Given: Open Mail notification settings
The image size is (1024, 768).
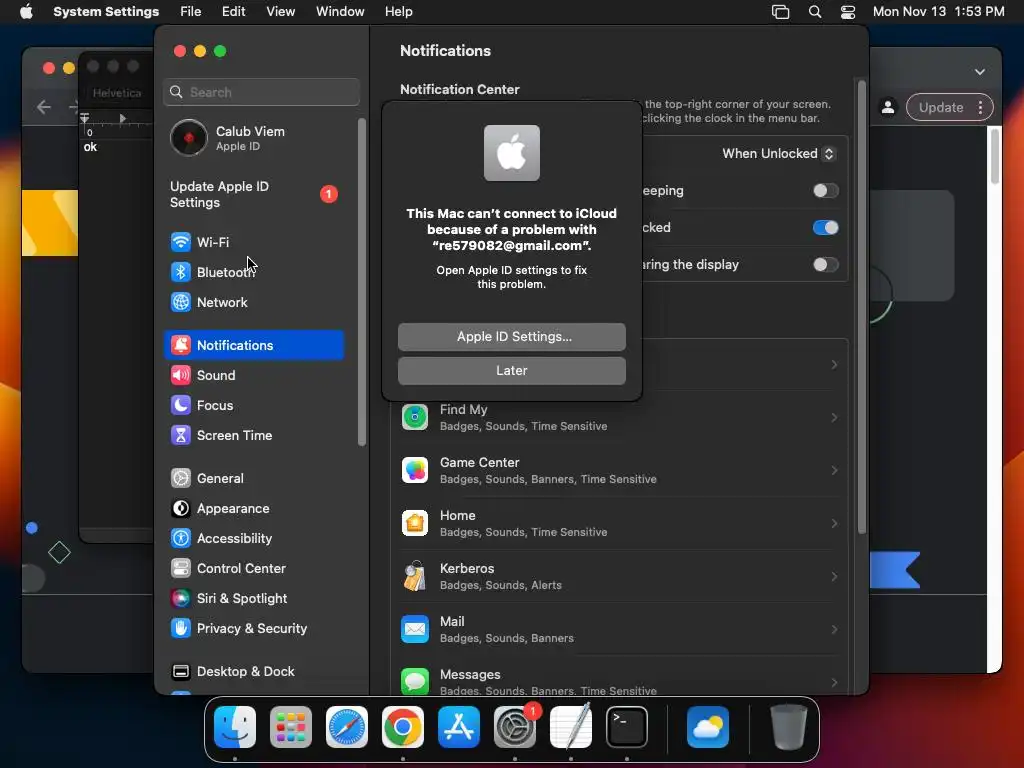Looking at the screenshot, I should coord(619,629).
